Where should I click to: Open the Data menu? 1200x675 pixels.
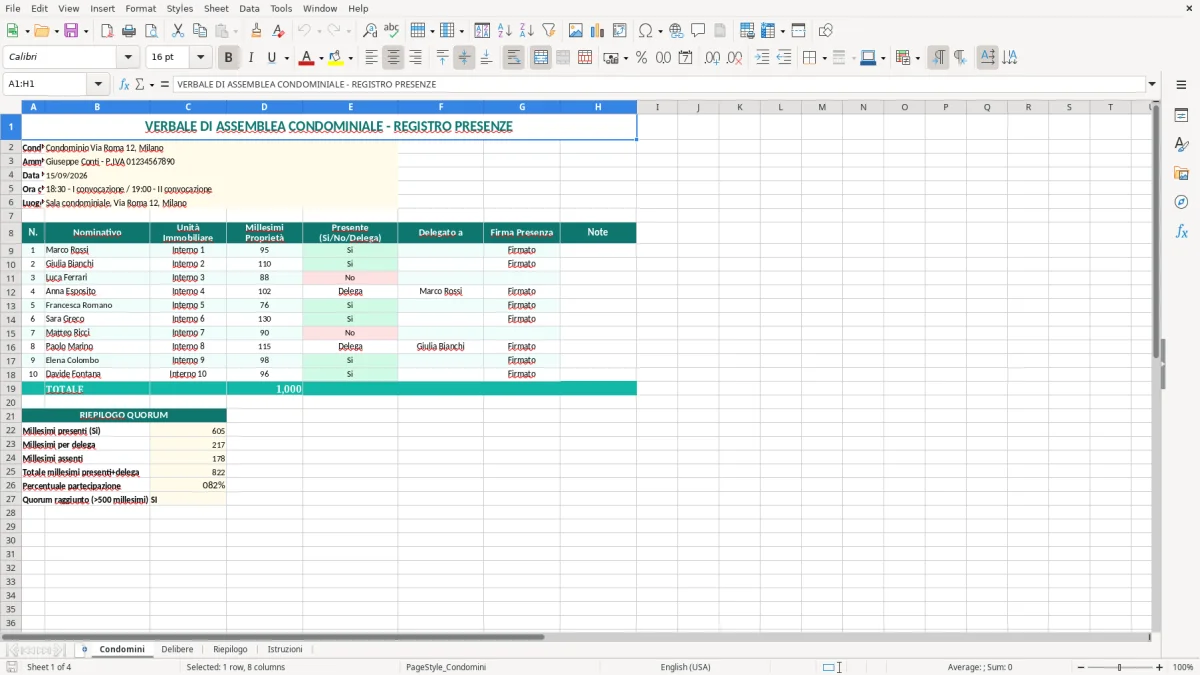(x=249, y=8)
